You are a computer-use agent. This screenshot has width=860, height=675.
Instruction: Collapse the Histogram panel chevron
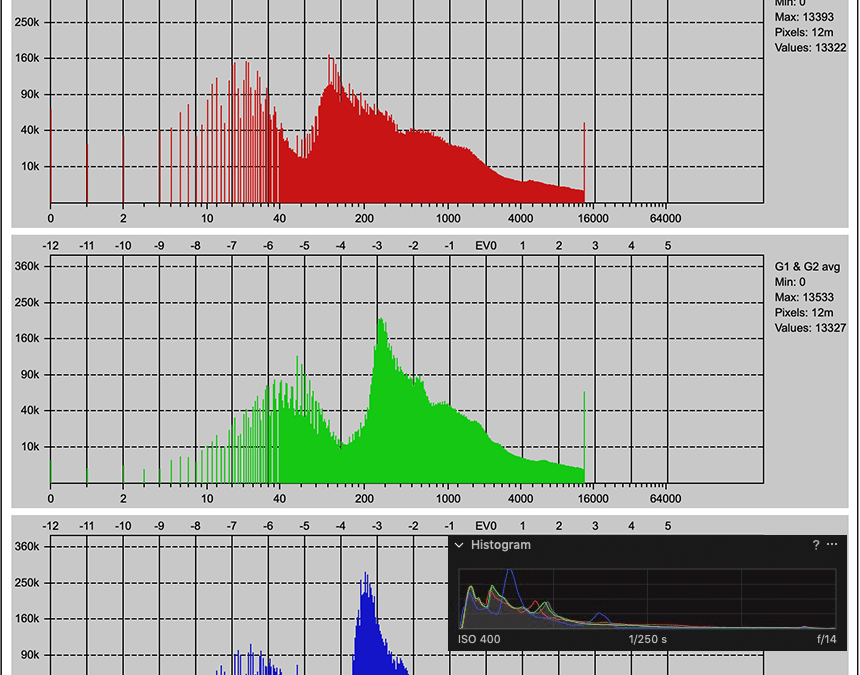pos(460,545)
